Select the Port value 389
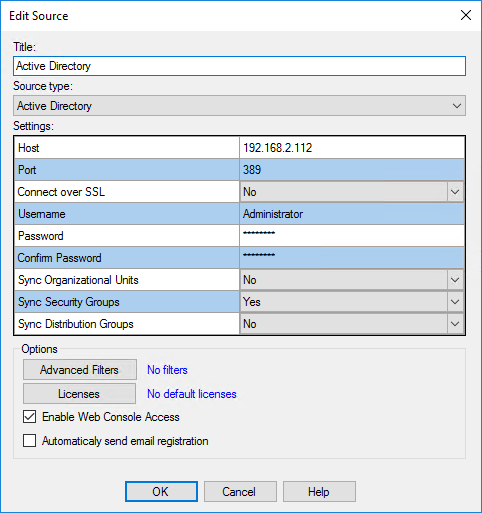This screenshot has height=513, width=482. (x=352, y=170)
